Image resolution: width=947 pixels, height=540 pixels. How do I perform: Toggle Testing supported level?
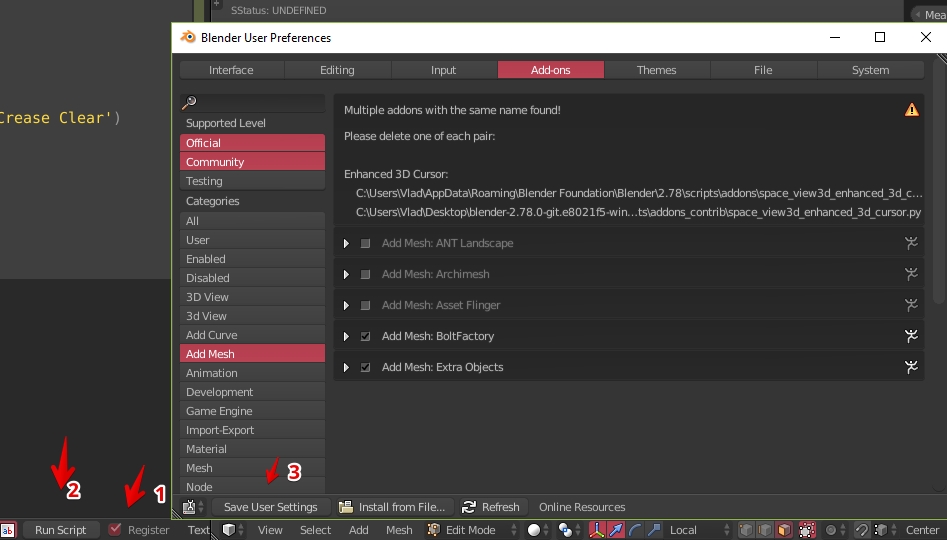click(252, 181)
